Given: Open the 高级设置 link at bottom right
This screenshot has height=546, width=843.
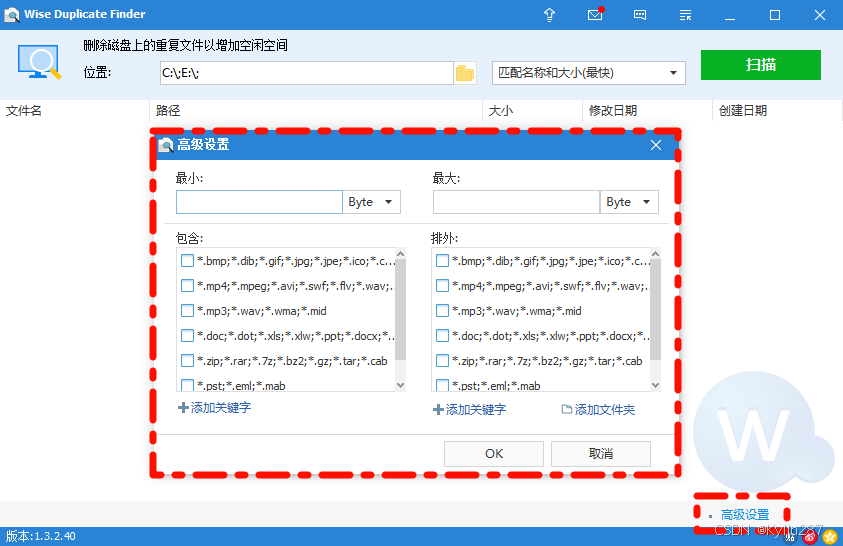Looking at the screenshot, I should (745, 515).
